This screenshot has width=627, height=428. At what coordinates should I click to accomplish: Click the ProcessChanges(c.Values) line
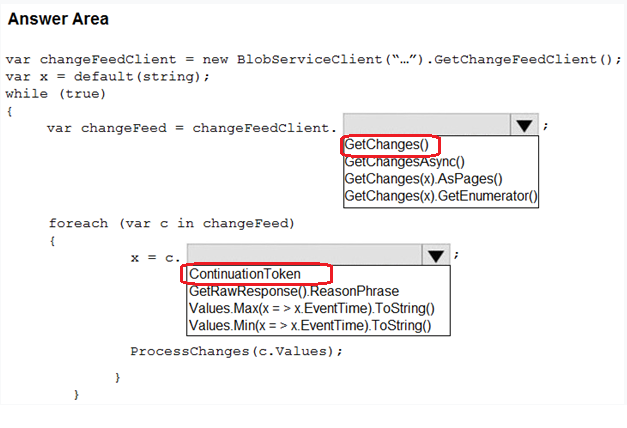tap(236, 351)
